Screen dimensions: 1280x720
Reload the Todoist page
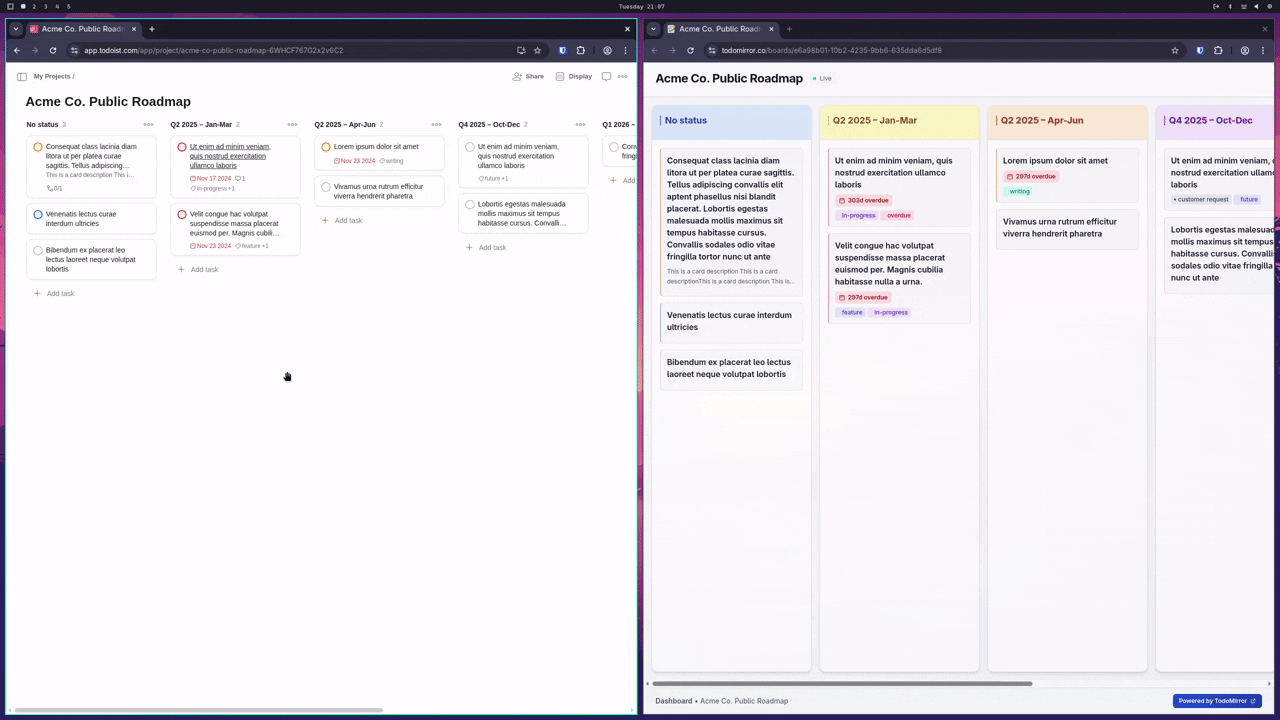click(x=53, y=50)
